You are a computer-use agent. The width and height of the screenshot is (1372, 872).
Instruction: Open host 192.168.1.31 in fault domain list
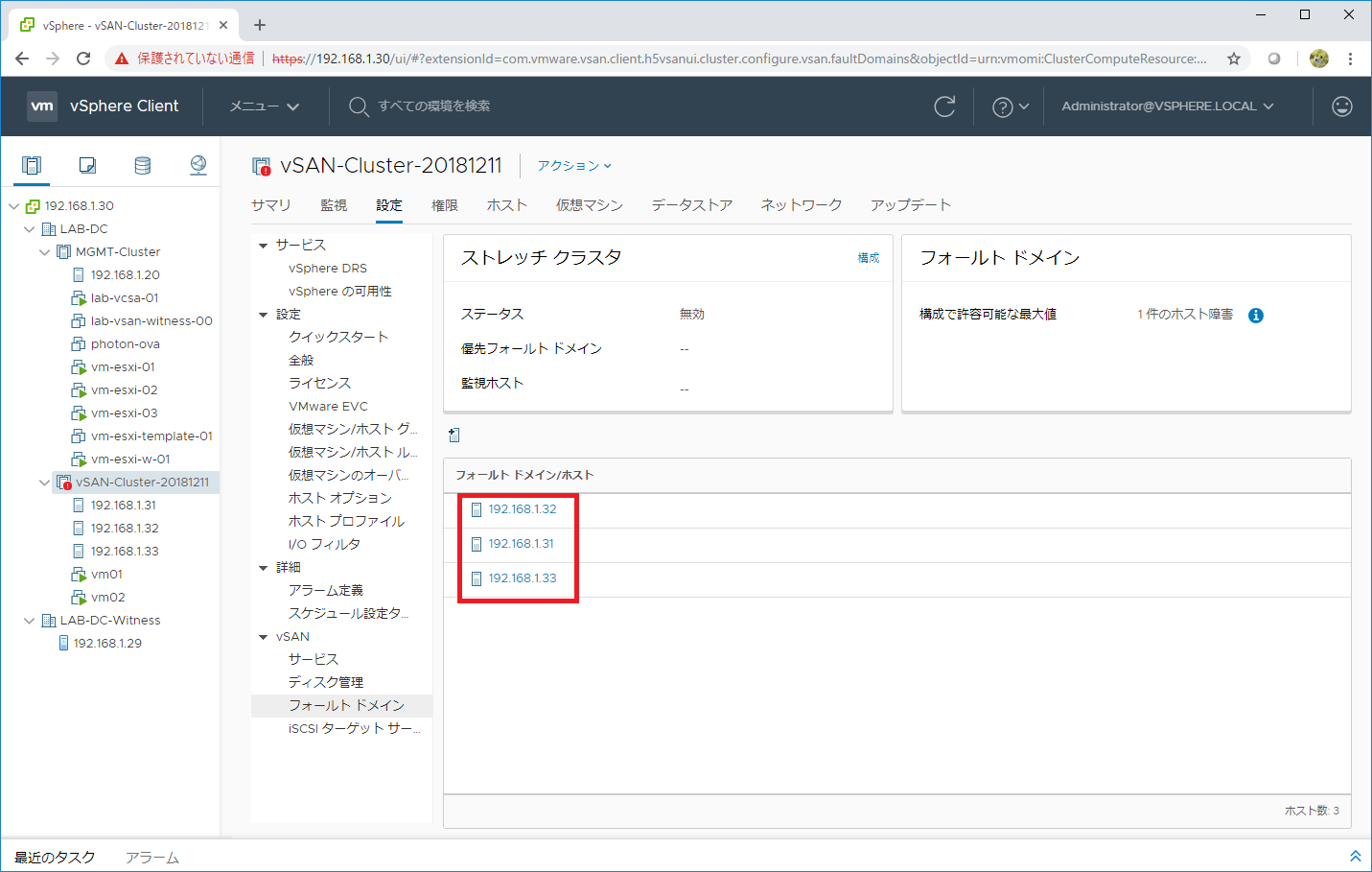pos(521,544)
